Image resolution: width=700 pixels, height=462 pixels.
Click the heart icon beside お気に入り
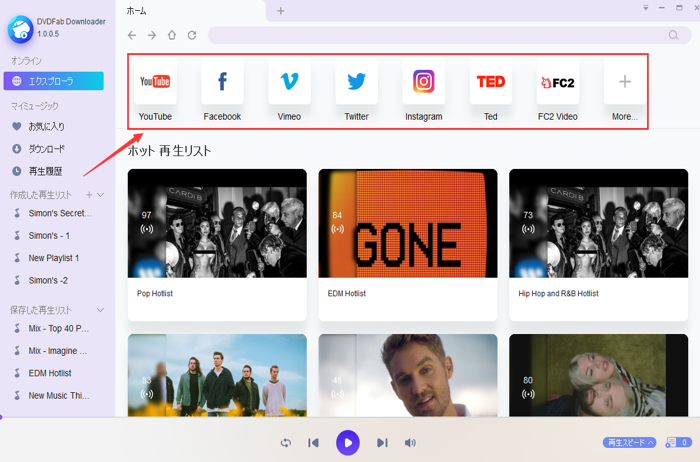pyautogui.click(x=17, y=126)
